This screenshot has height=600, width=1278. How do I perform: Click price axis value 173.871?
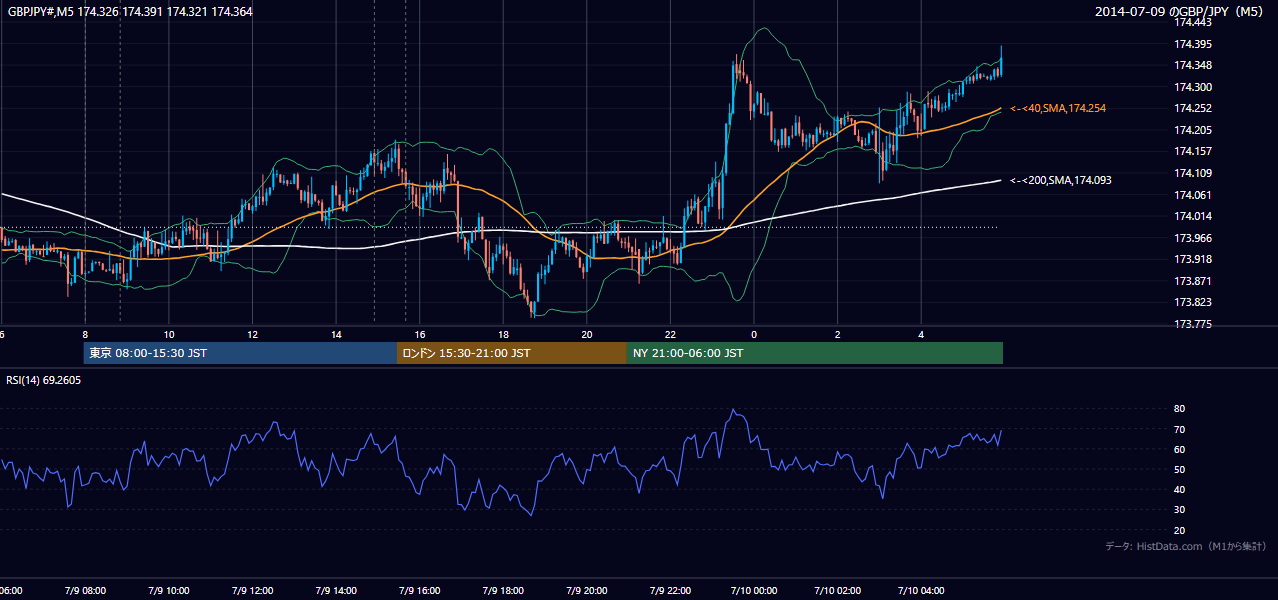(x=1193, y=280)
